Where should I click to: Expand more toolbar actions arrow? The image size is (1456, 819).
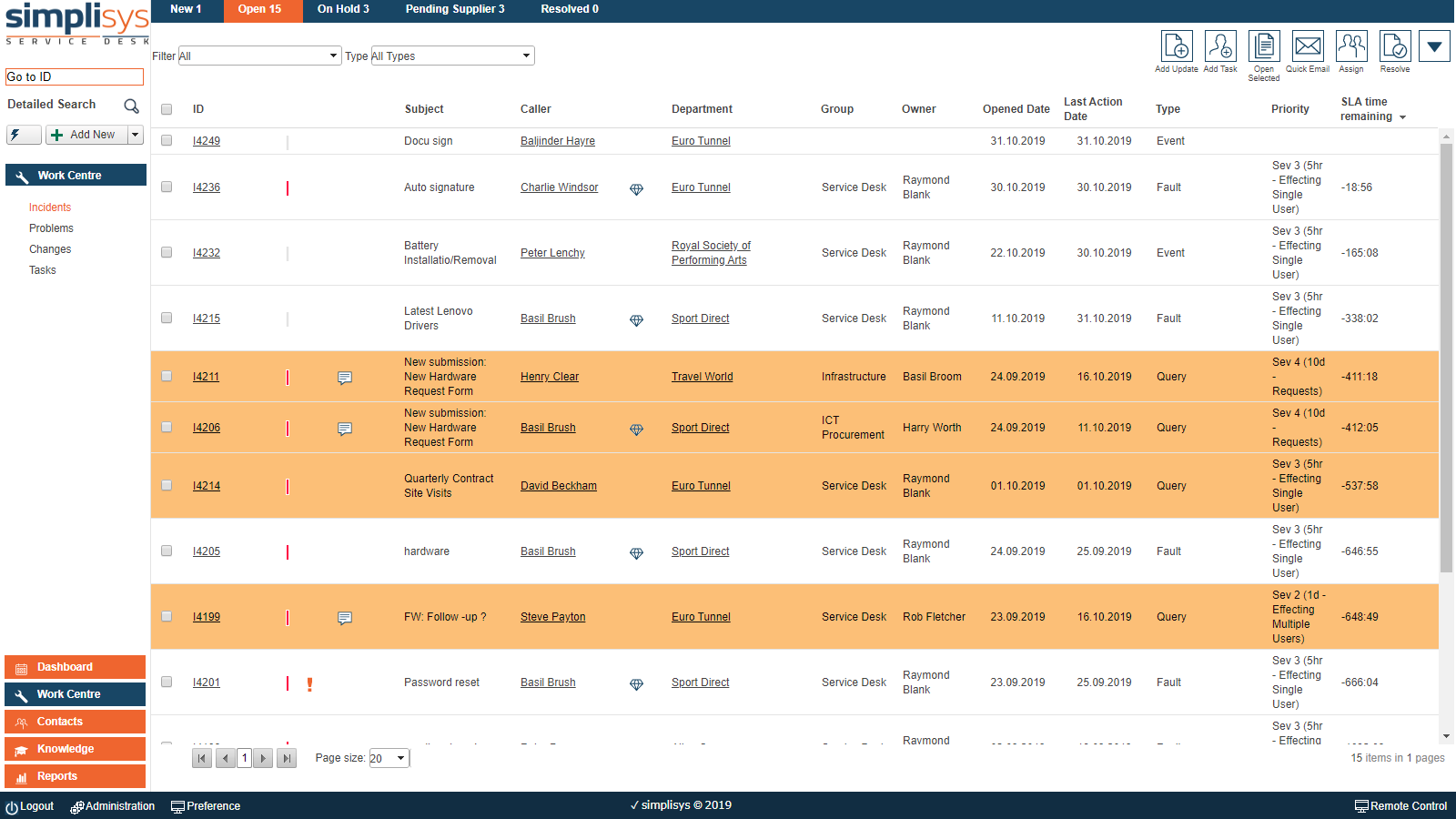point(1434,46)
